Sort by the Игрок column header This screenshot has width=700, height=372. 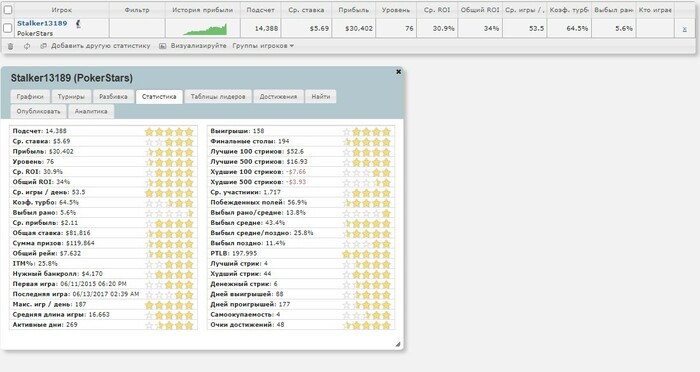click(x=62, y=10)
